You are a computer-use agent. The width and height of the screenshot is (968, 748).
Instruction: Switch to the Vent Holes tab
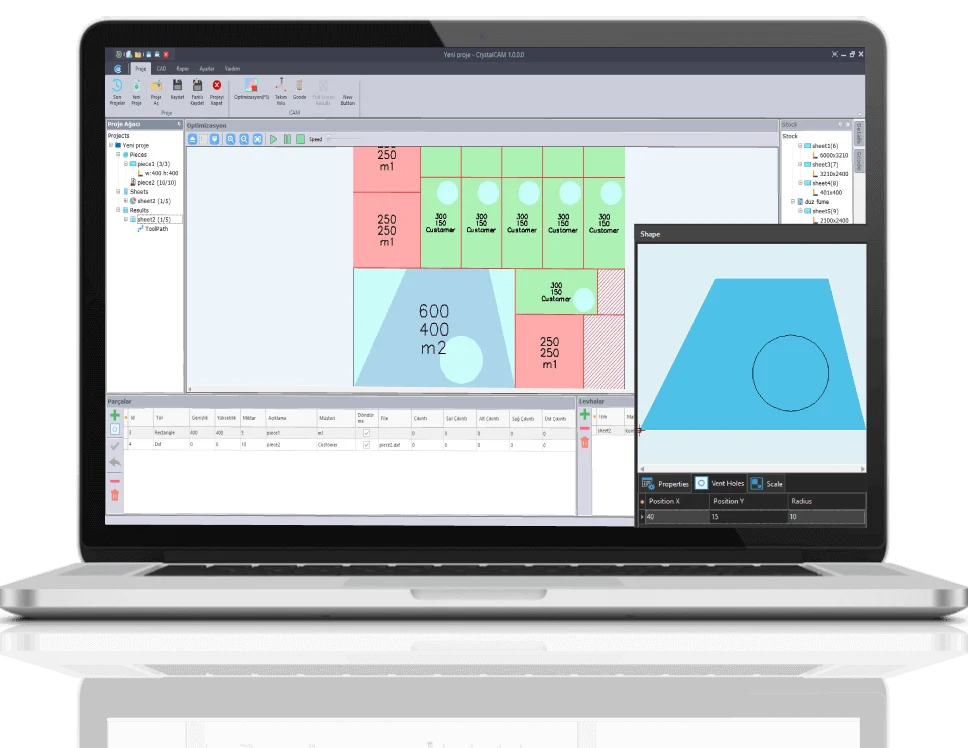(719, 483)
